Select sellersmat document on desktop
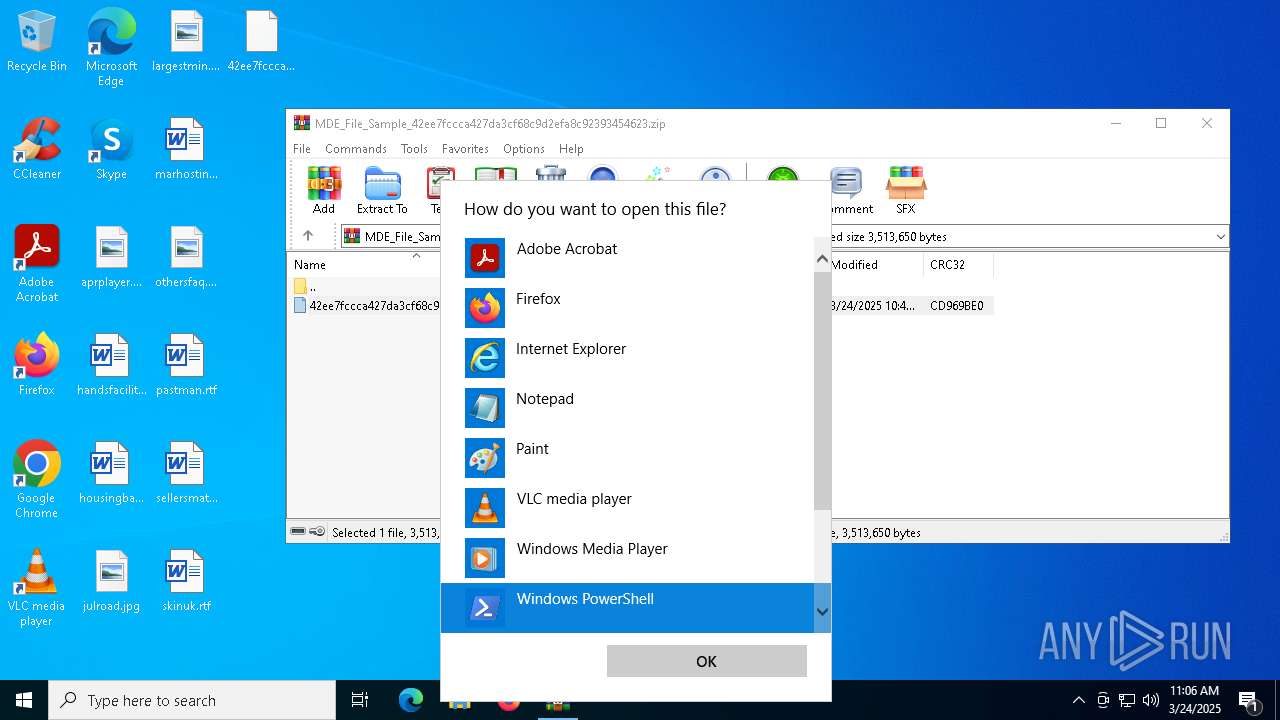Viewport: 1280px width, 720px height. pos(186,474)
